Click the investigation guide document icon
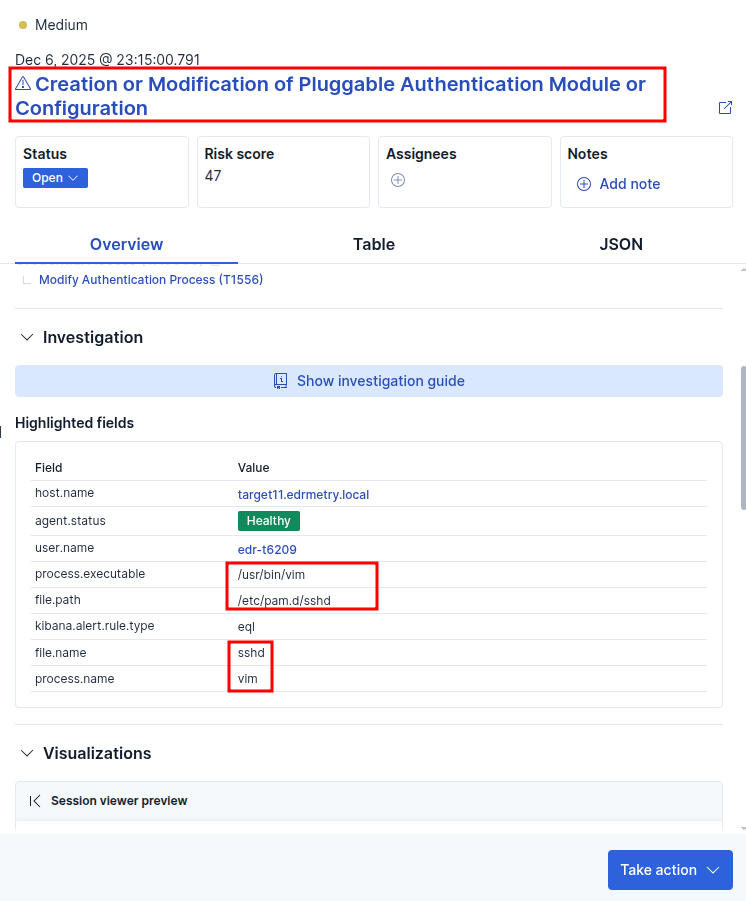 [281, 381]
